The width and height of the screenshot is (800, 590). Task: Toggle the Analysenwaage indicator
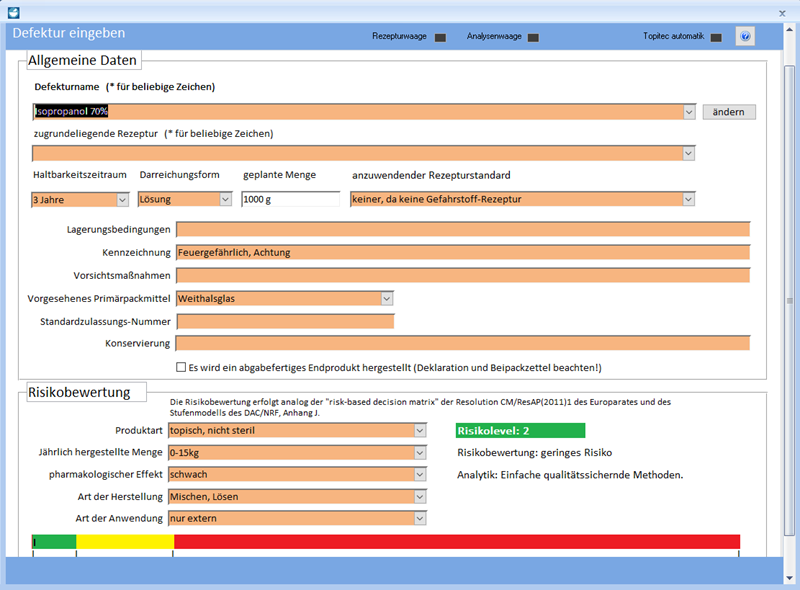[533, 37]
